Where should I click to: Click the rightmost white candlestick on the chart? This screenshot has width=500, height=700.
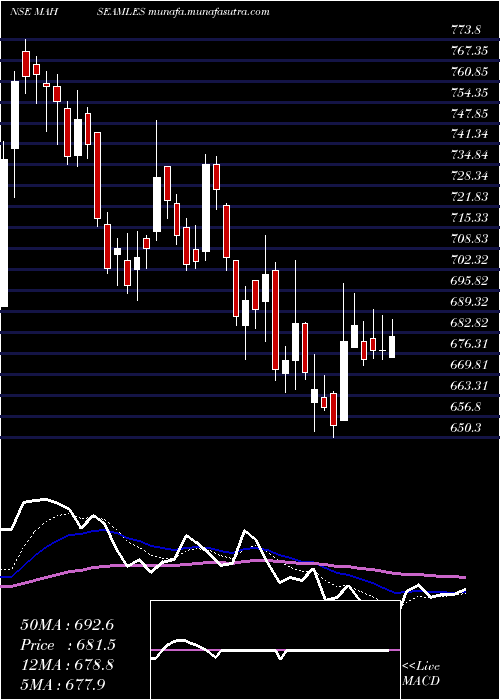[x=392, y=347]
